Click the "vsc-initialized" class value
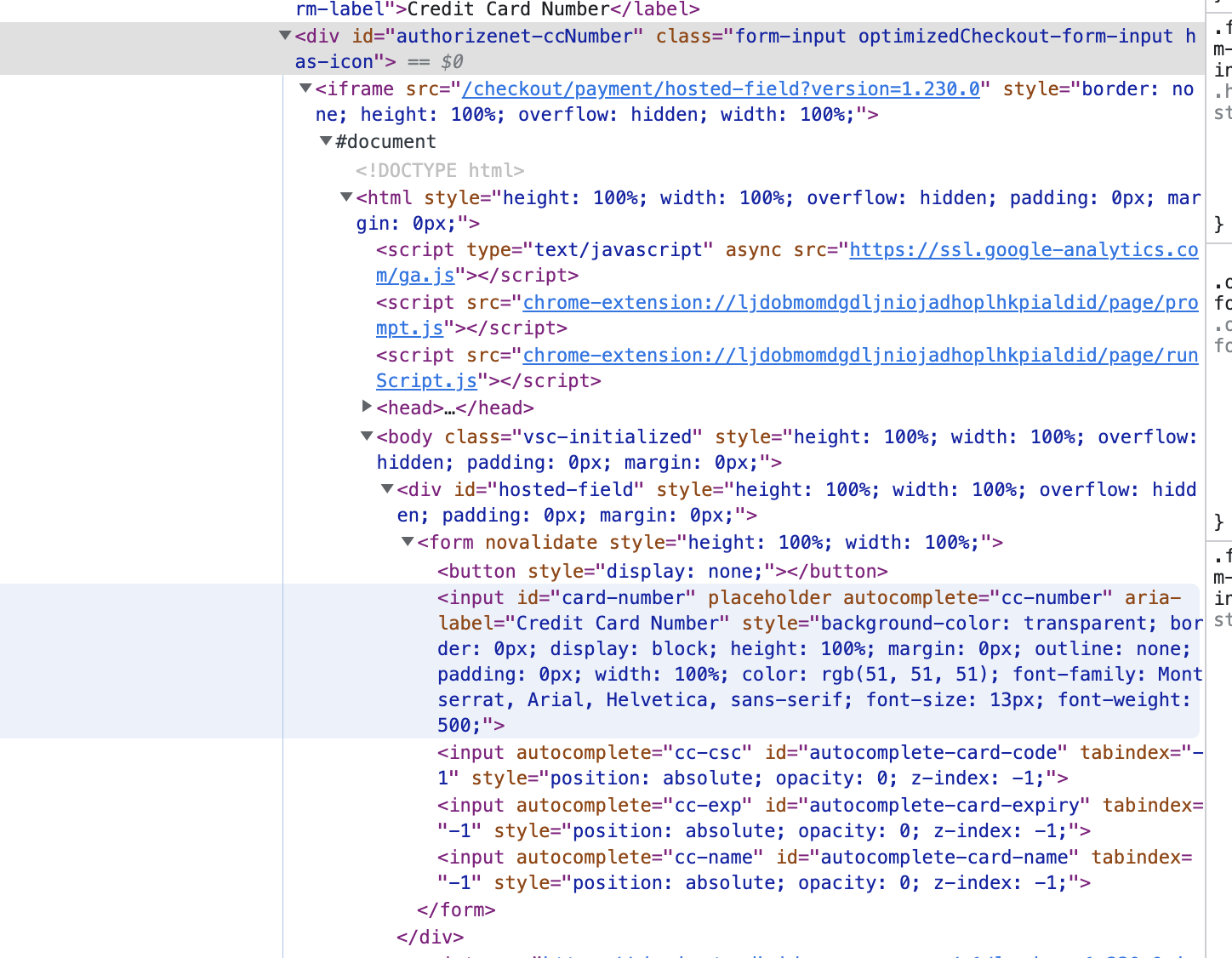The image size is (1232, 958). pos(607,436)
